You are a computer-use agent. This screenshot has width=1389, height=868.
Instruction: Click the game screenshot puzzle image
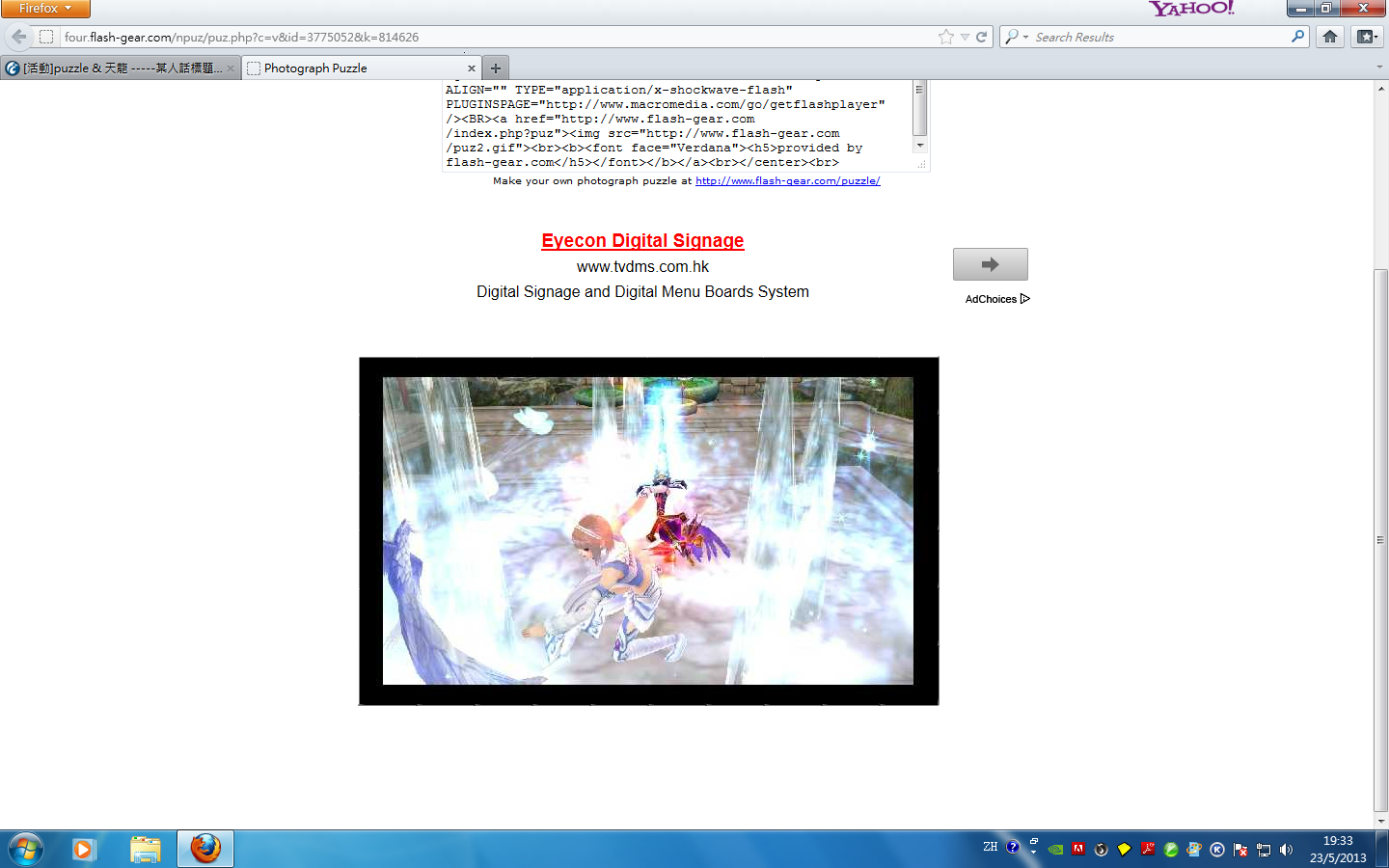pos(648,531)
